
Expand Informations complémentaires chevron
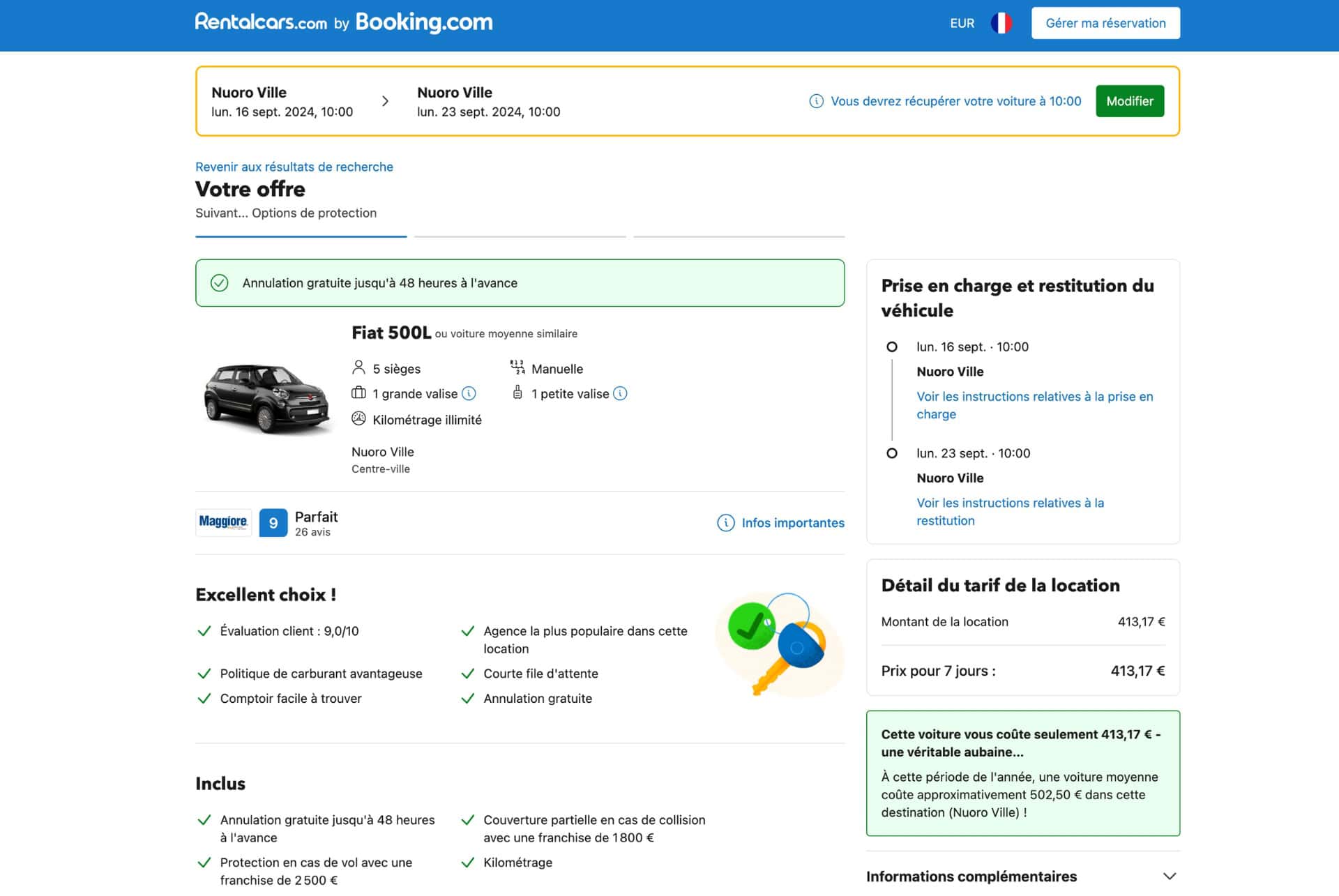pyautogui.click(x=1170, y=876)
